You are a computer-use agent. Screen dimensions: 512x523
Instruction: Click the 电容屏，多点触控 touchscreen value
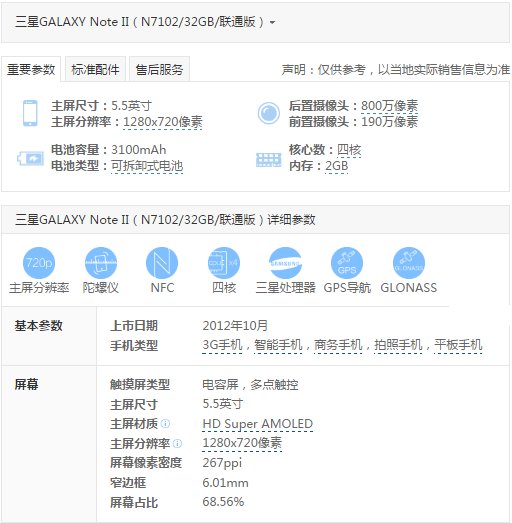coord(250,385)
